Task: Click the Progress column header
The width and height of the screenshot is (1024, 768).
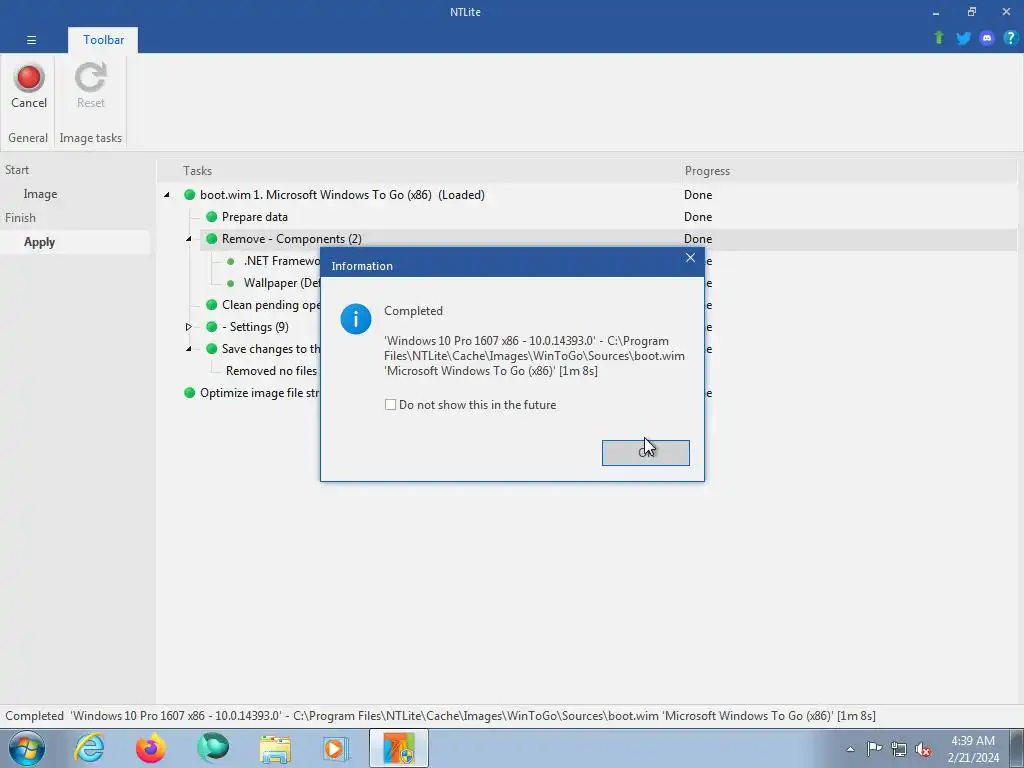Action: tap(707, 170)
